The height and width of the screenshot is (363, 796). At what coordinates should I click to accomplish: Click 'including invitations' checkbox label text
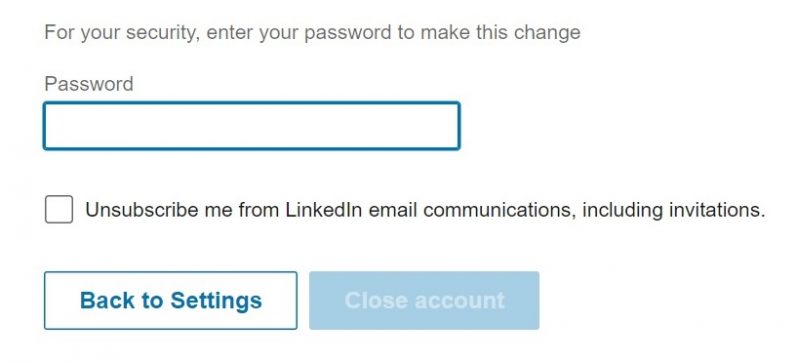tap(673, 210)
